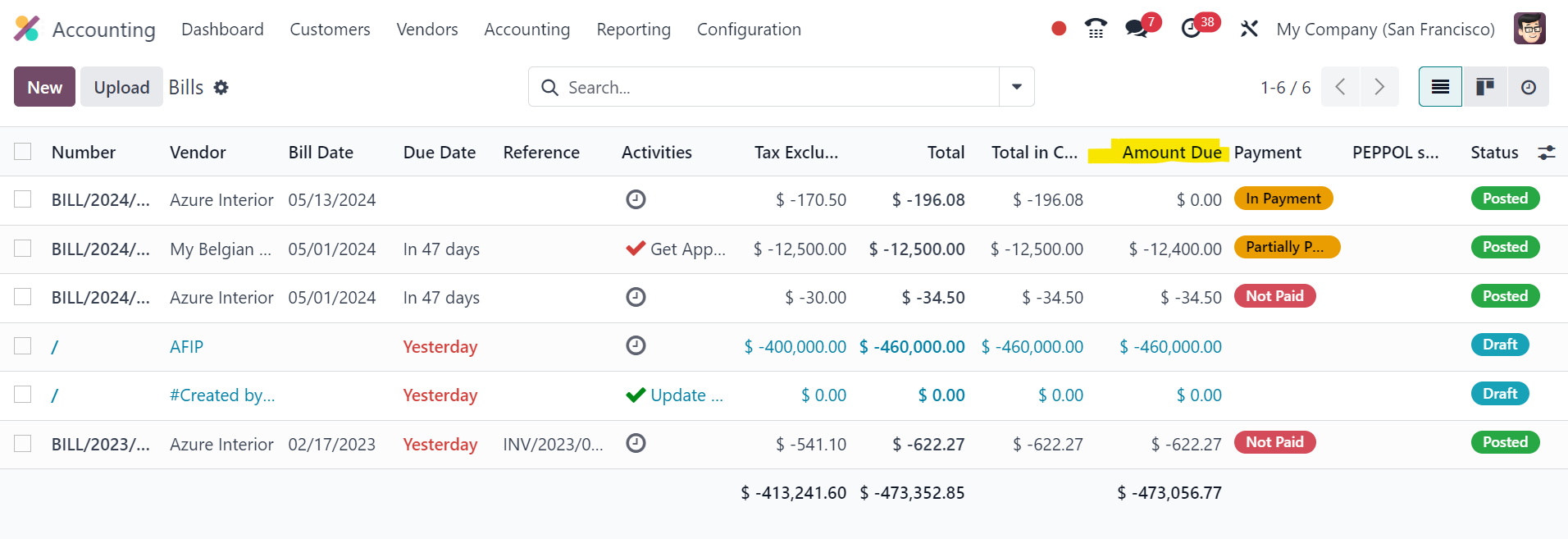Open the Accounting menu item

(526, 30)
